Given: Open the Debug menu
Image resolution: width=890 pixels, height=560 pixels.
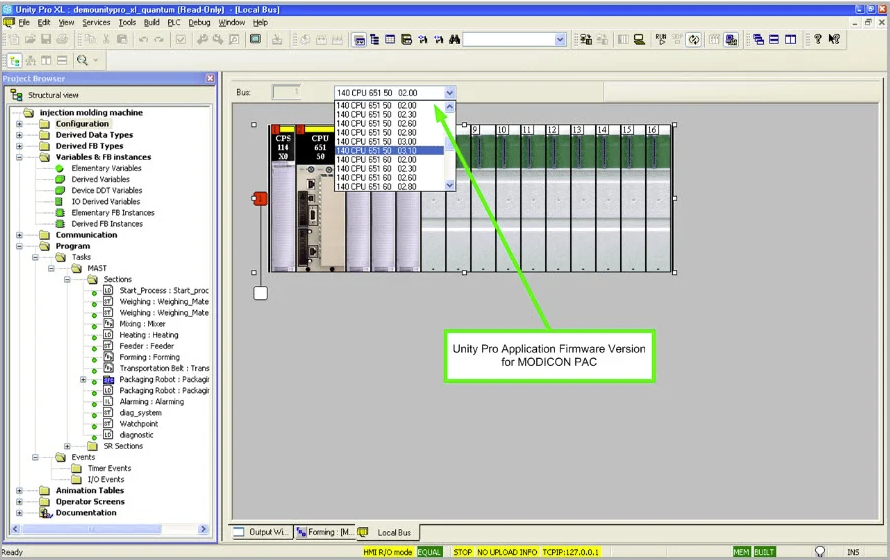Looking at the screenshot, I should coord(199,22).
